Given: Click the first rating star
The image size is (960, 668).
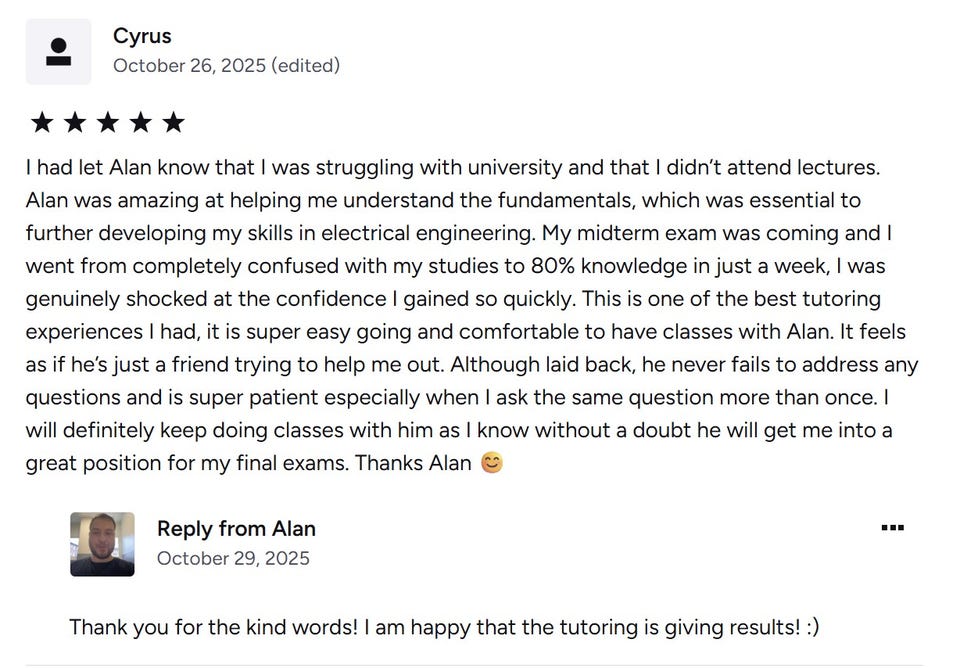Looking at the screenshot, I should (x=42, y=123).
